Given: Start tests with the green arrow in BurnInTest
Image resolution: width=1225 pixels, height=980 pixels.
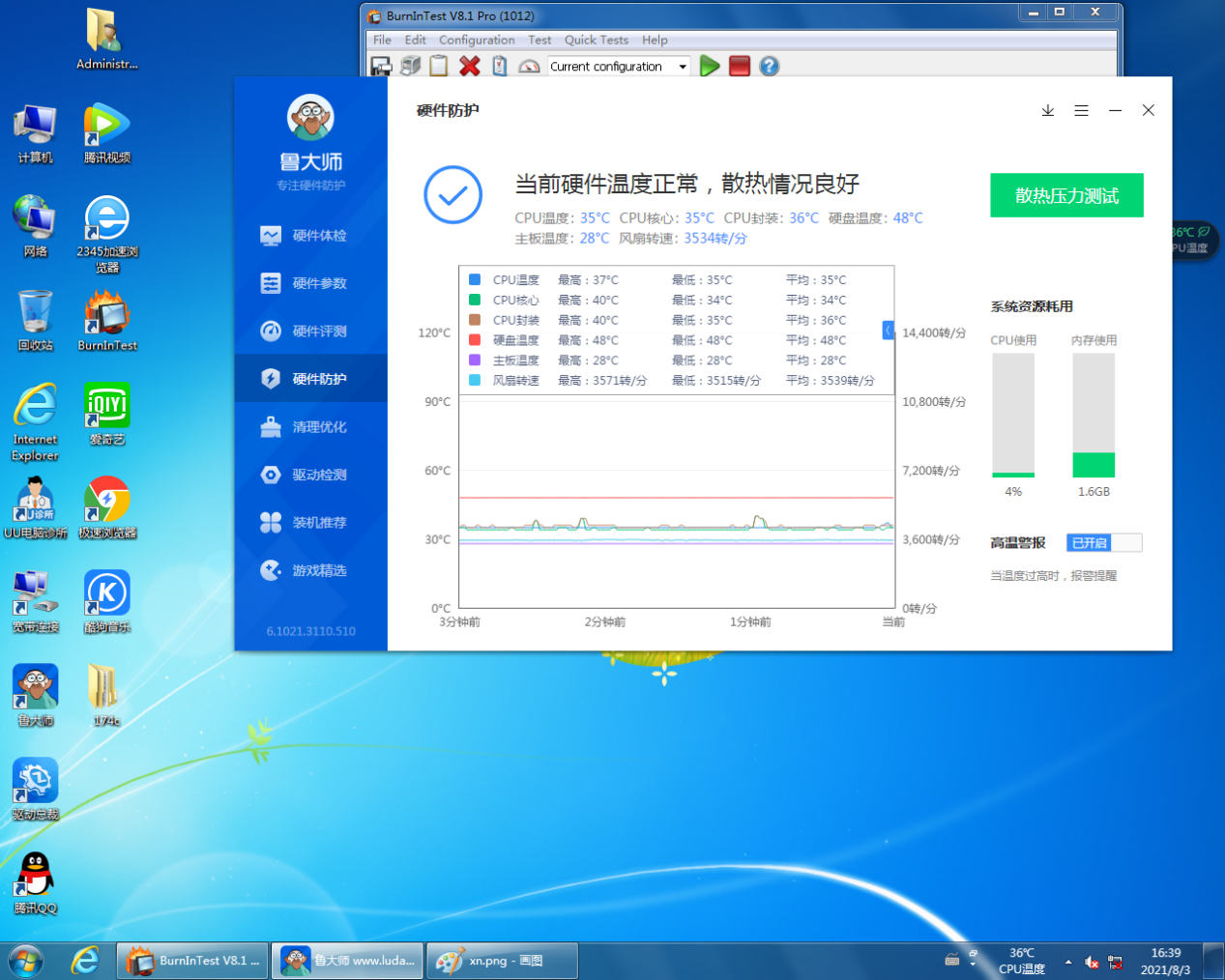Looking at the screenshot, I should [710, 66].
